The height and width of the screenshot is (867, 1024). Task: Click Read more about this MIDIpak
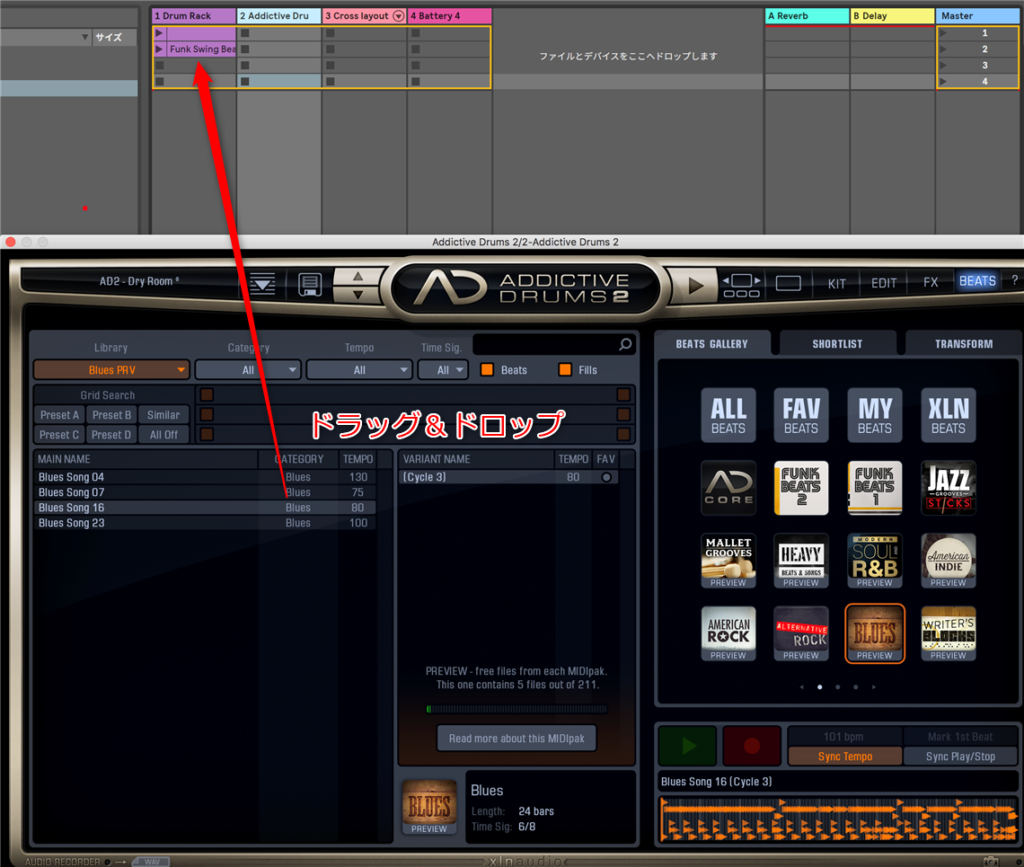pos(516,738)
